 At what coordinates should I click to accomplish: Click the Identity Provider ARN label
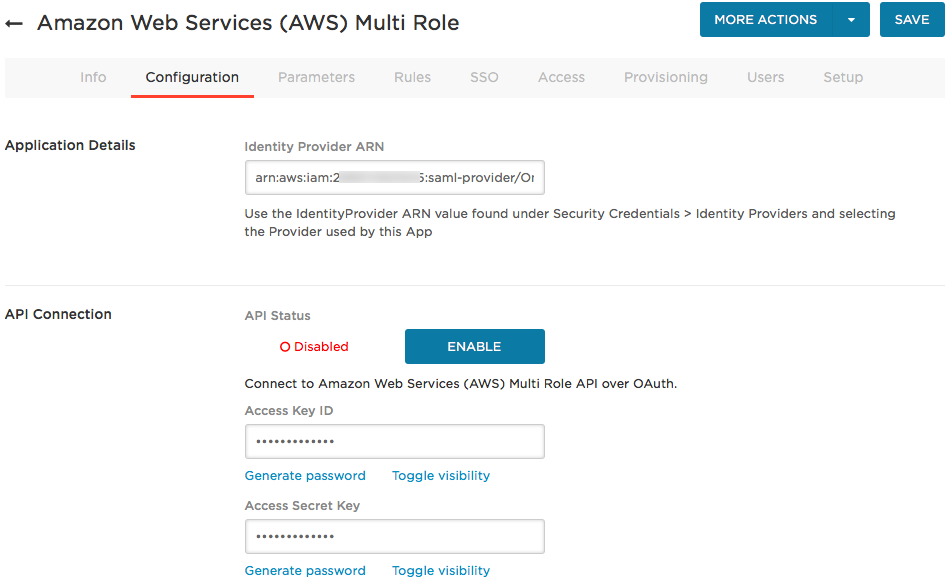click(314, 147)
